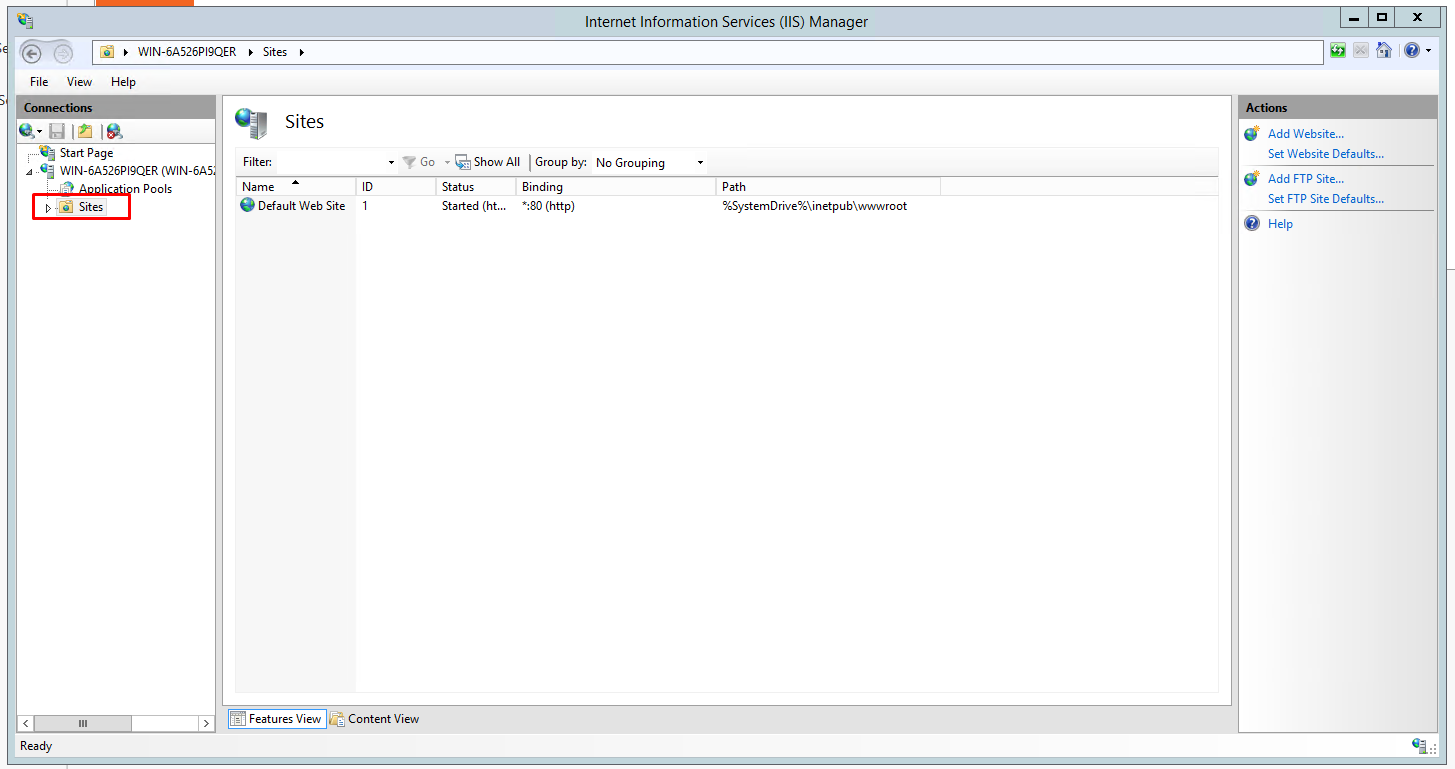
Task: Click the grayed-out forward navigation arrow
Action: coord(62,53)
